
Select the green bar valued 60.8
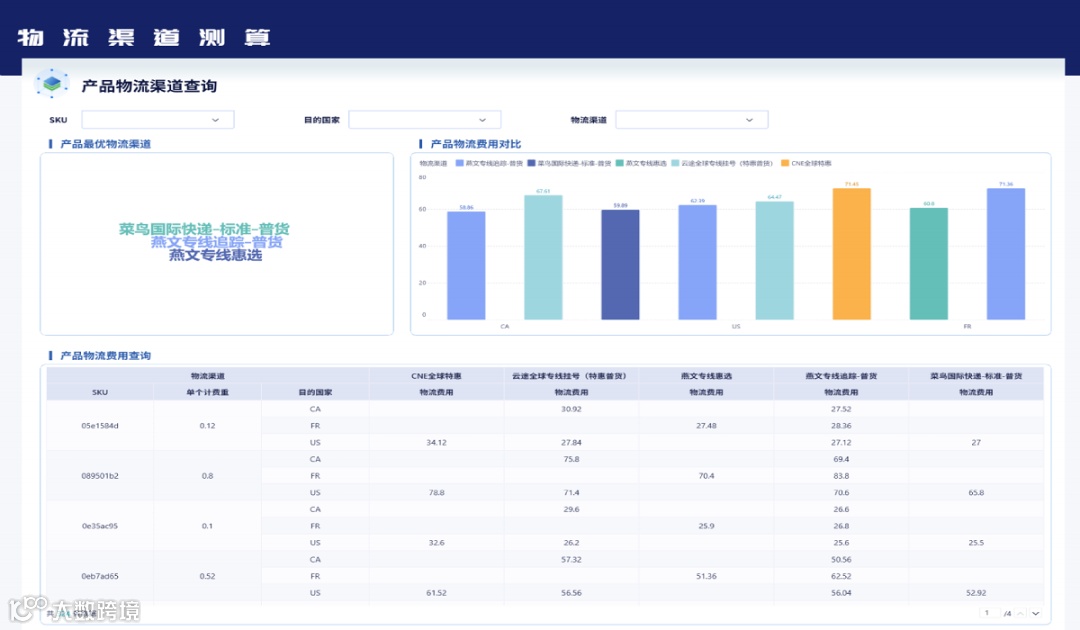click(x=929, y=264)
